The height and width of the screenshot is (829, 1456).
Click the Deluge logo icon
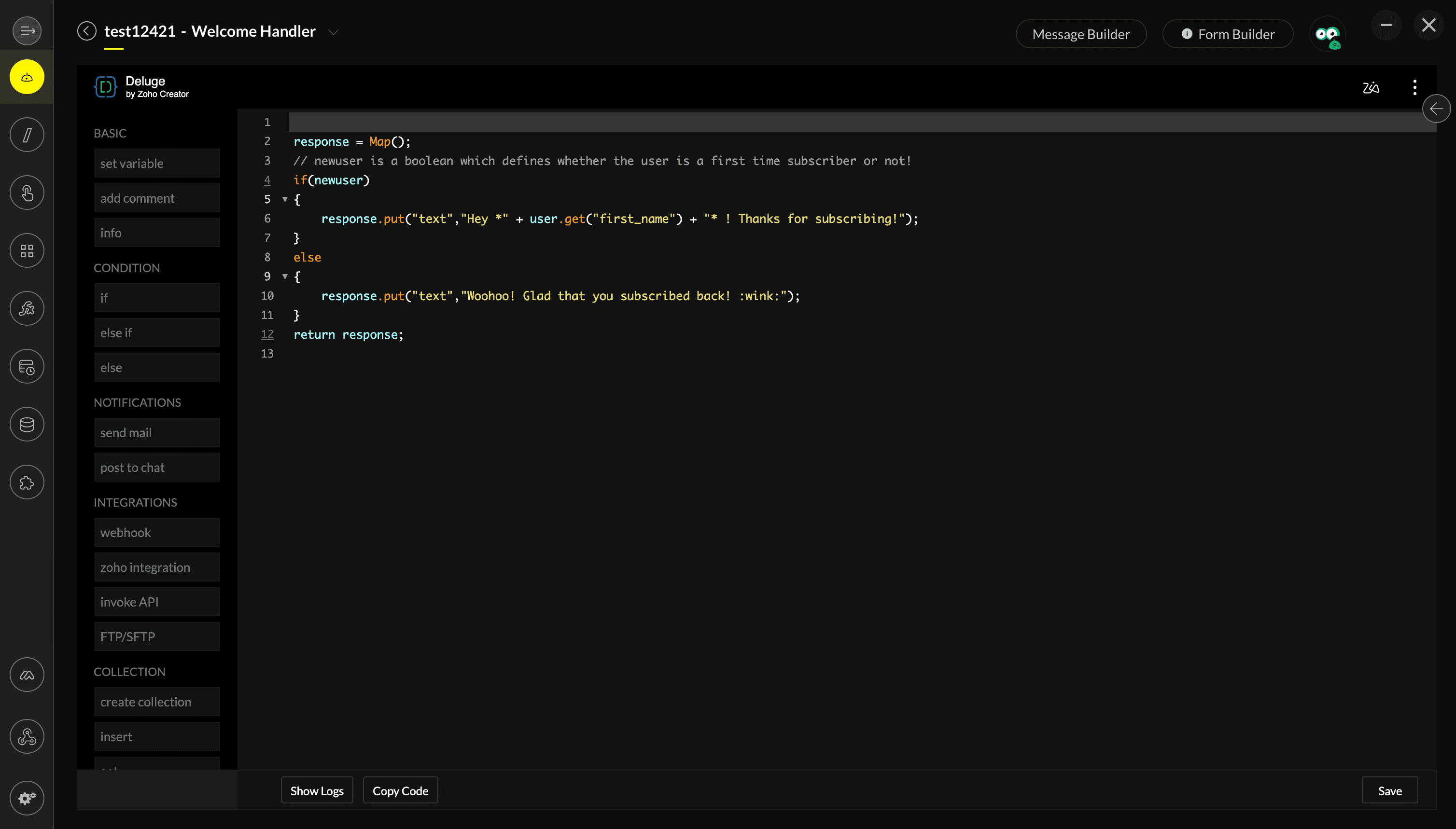click(x=105, y=86)
